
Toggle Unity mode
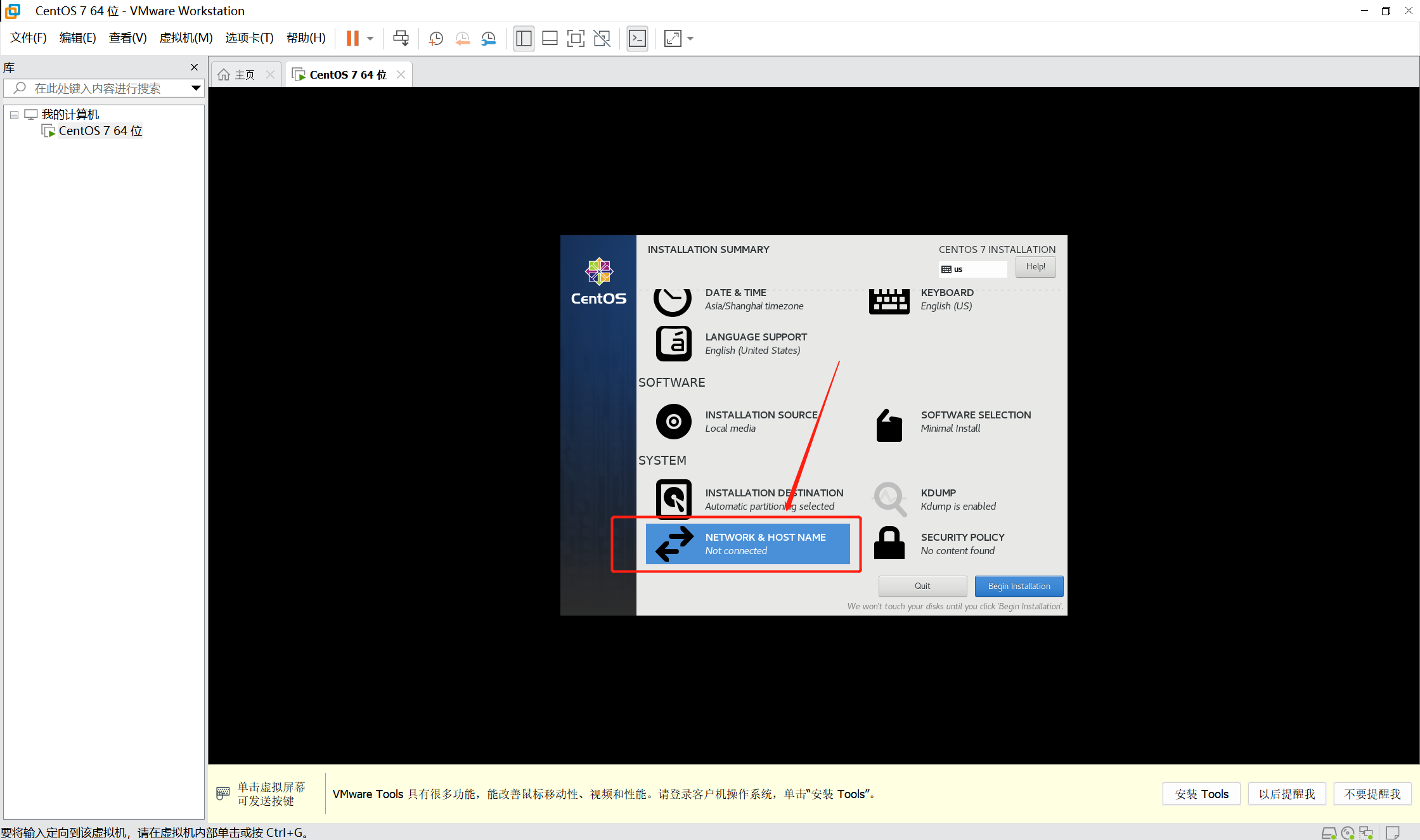[x=601, y=38]
